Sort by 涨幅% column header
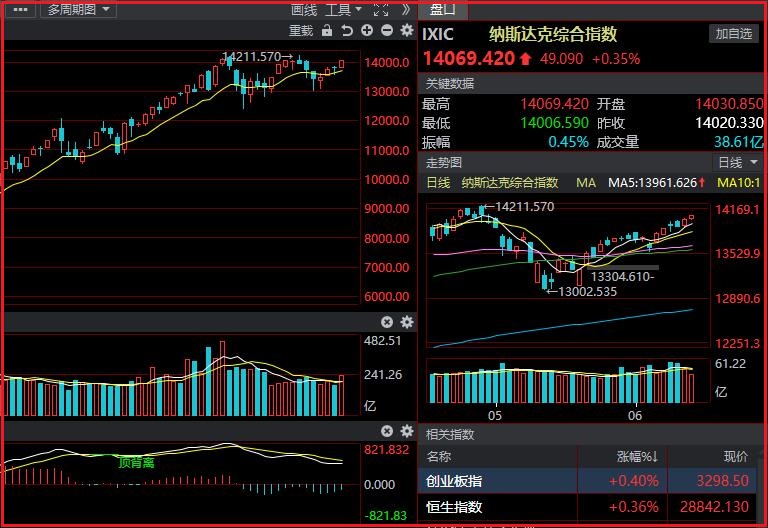The image size is (768, 528). (x=637, y=456)
